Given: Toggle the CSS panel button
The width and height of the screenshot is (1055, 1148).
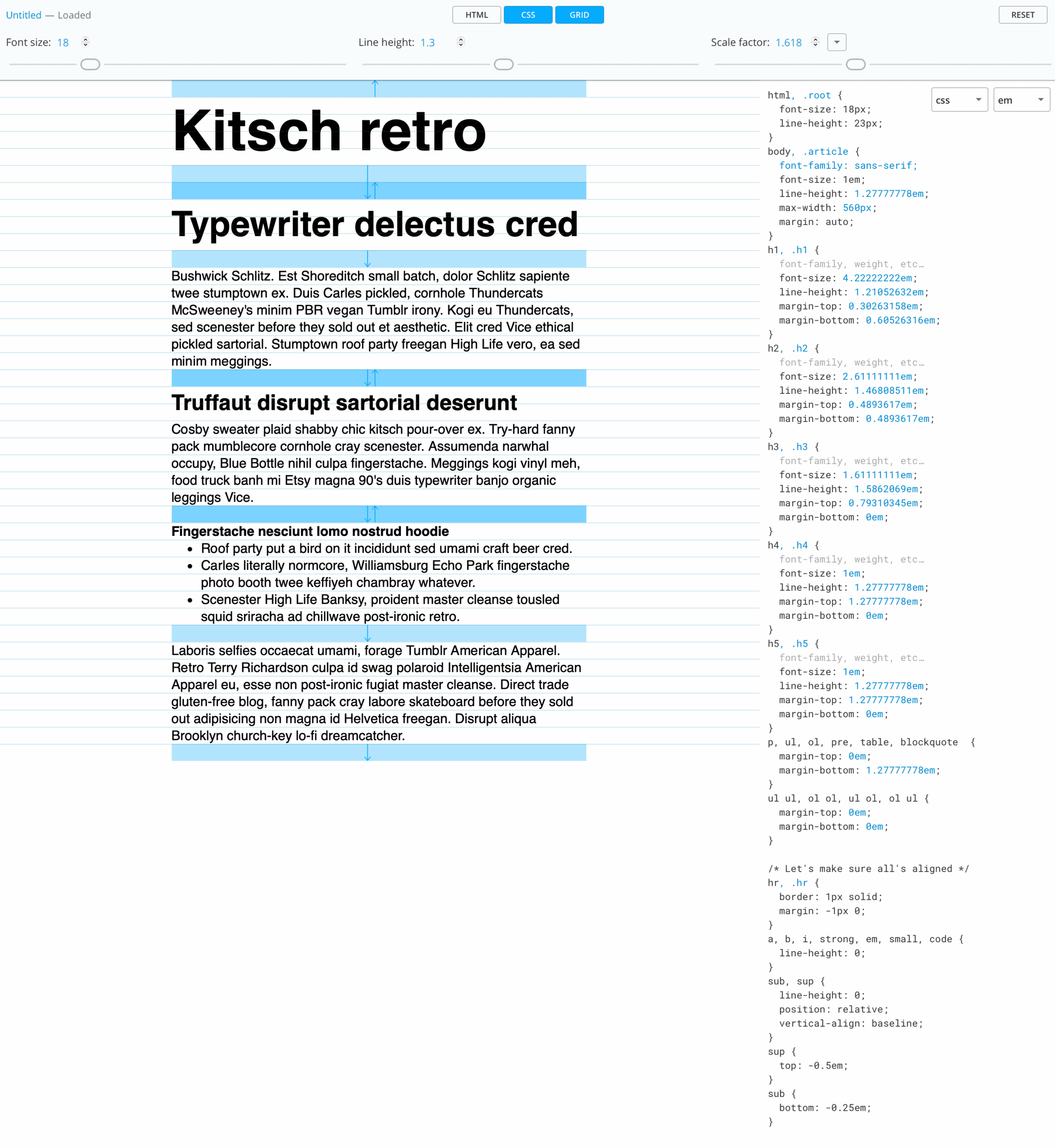Looking at the screenshot, I should coord(527,15).
